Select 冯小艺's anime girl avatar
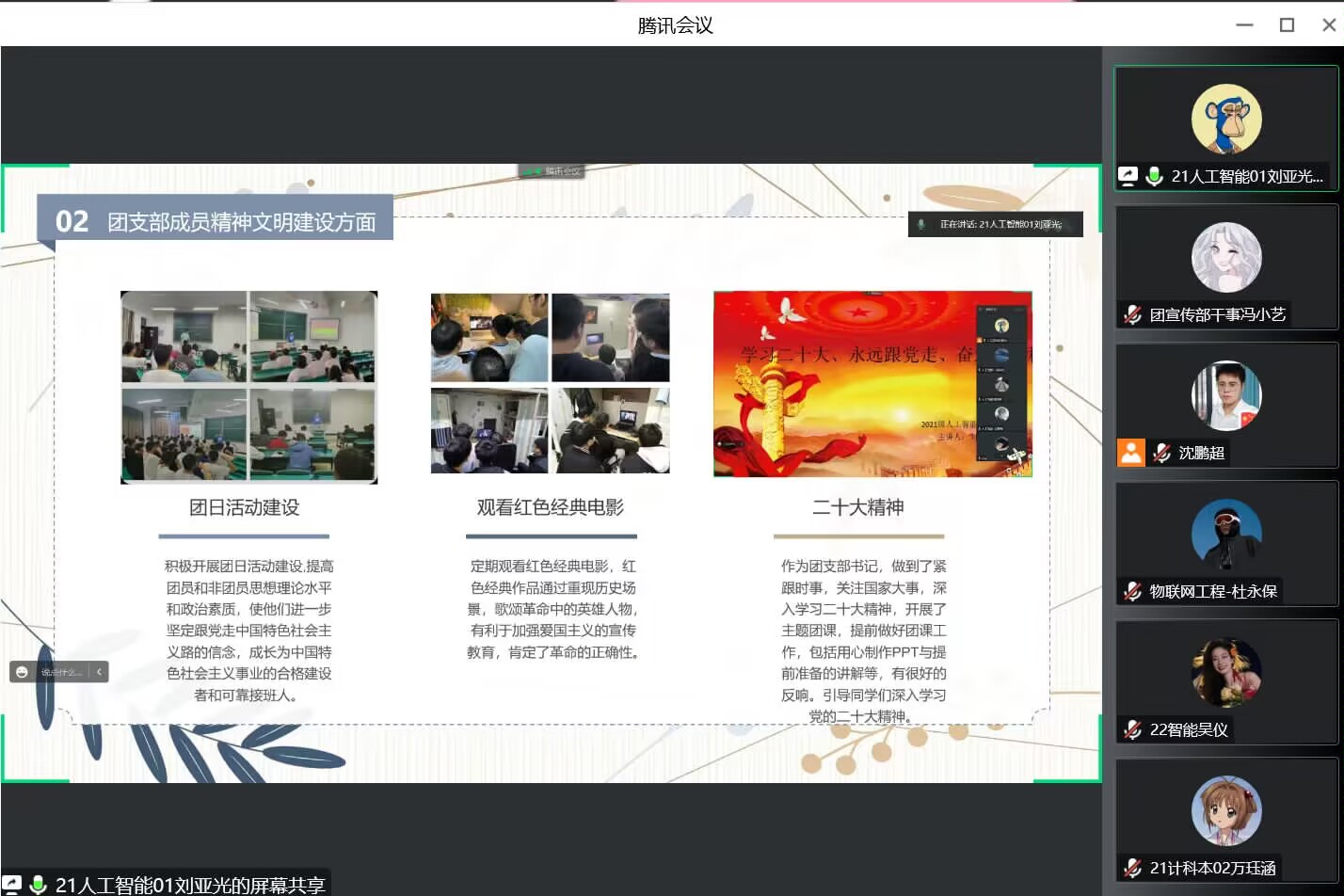1344x896 pixels. tap(1226, 258)
